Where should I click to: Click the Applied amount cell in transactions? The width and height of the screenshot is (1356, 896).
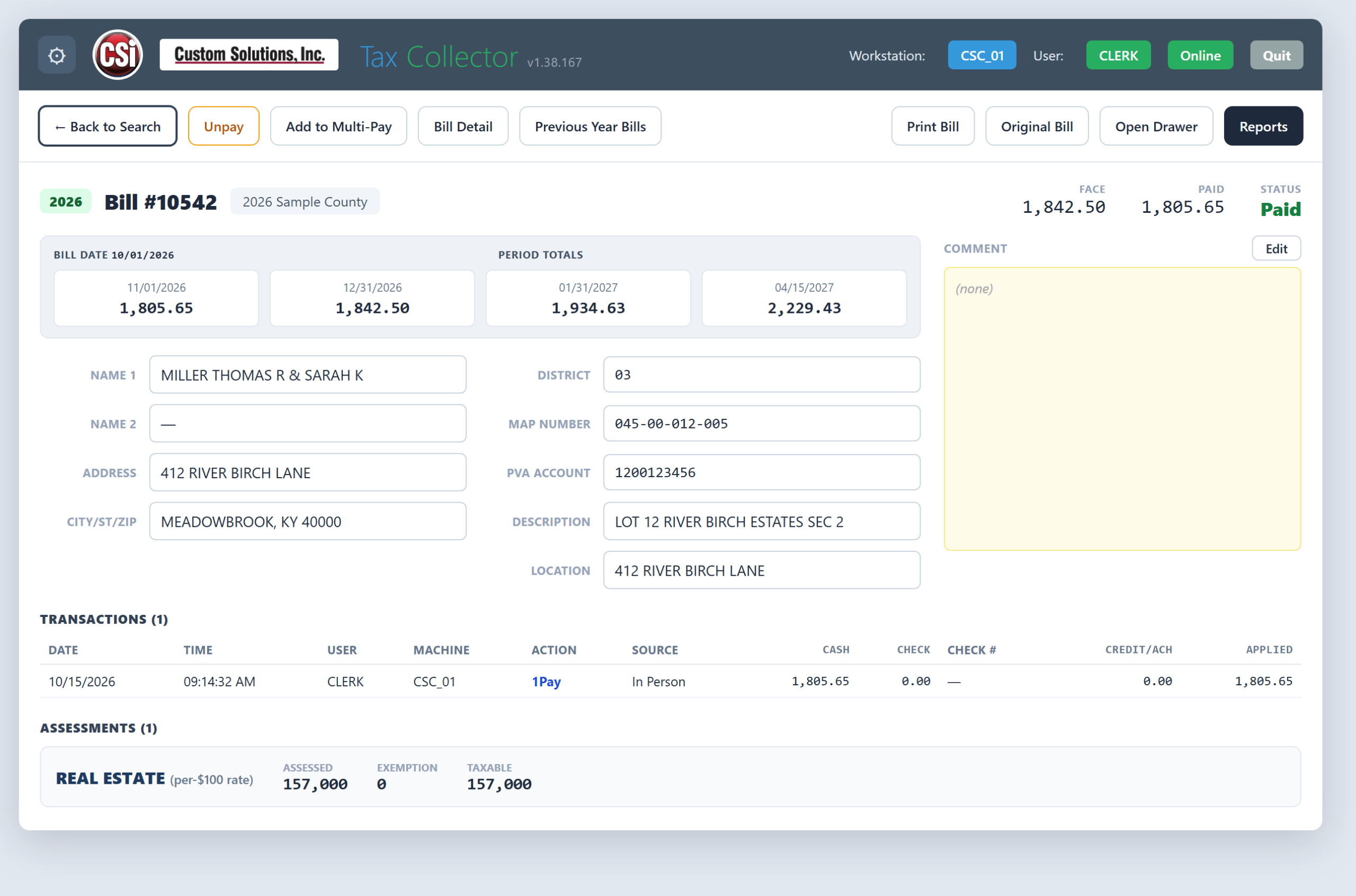(x=1263, y=682)
